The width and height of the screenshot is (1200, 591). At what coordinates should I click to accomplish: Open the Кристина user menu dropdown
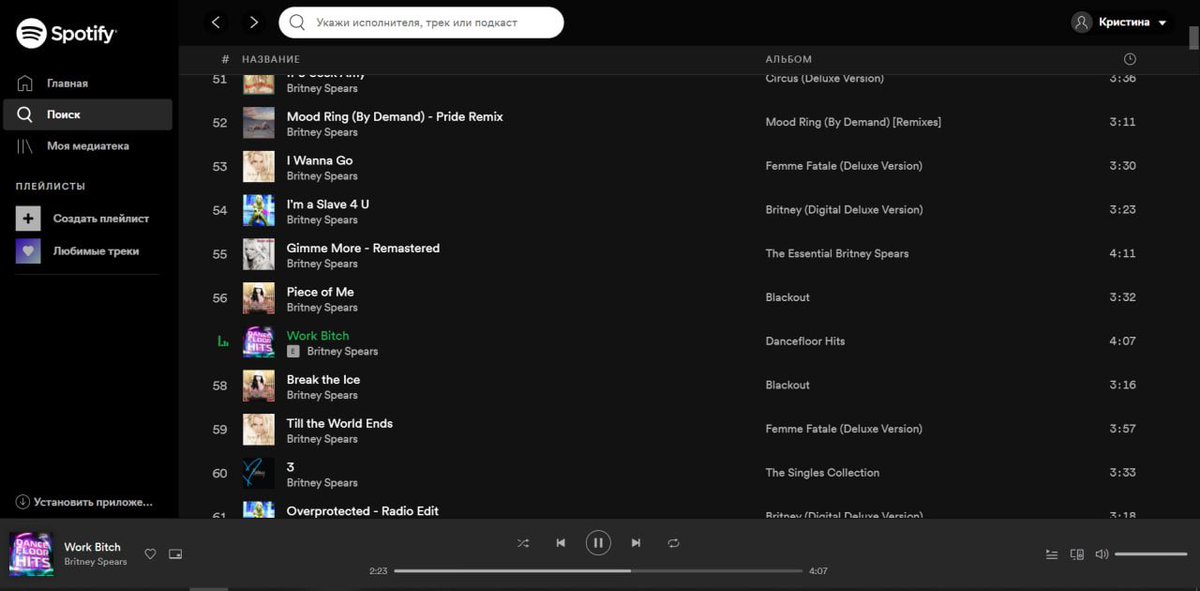1121,22
